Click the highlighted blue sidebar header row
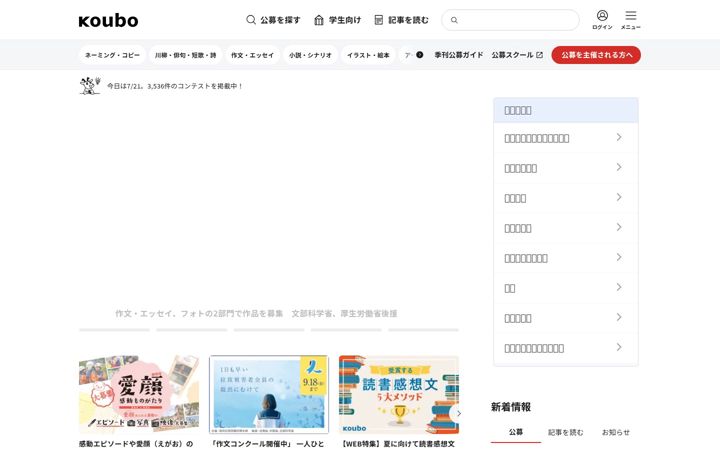The width and height of the screenshot is (720, 450). coord(566,110)
